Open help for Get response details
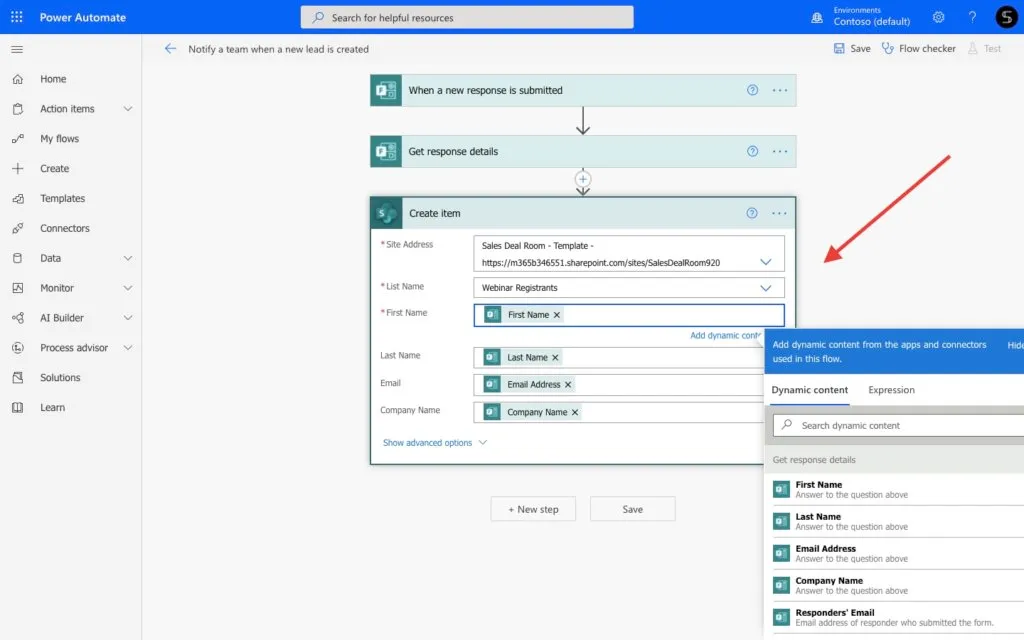This screenshot has height=640, width=1024. (752, 152)
